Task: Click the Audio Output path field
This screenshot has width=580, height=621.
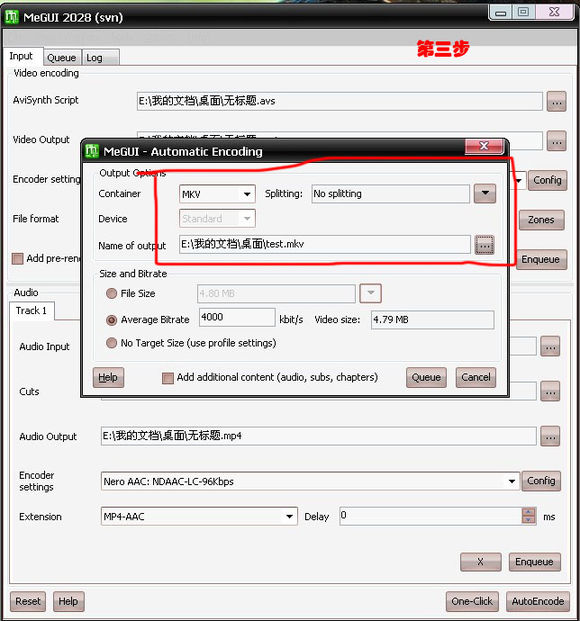Action: tap(319, 436)
